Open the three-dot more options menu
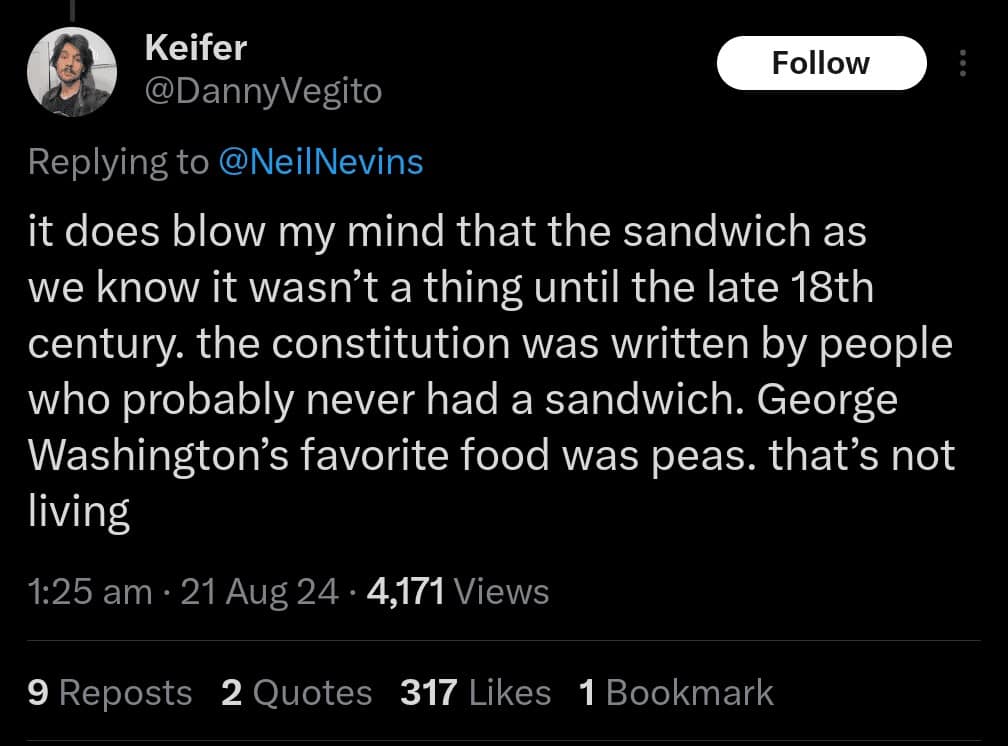1008x746 pixels. click(x=963, y=64)
